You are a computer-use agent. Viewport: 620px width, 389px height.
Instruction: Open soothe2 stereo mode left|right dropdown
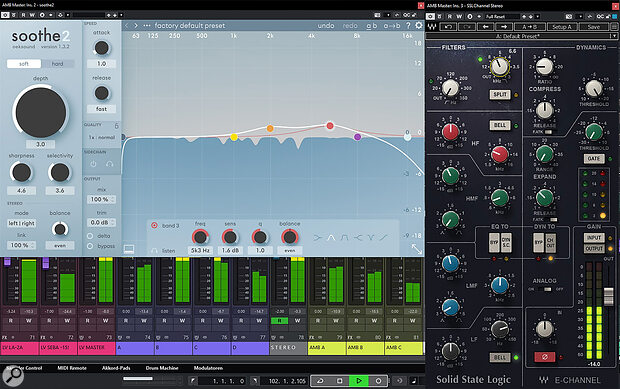(x=21, y=223)
